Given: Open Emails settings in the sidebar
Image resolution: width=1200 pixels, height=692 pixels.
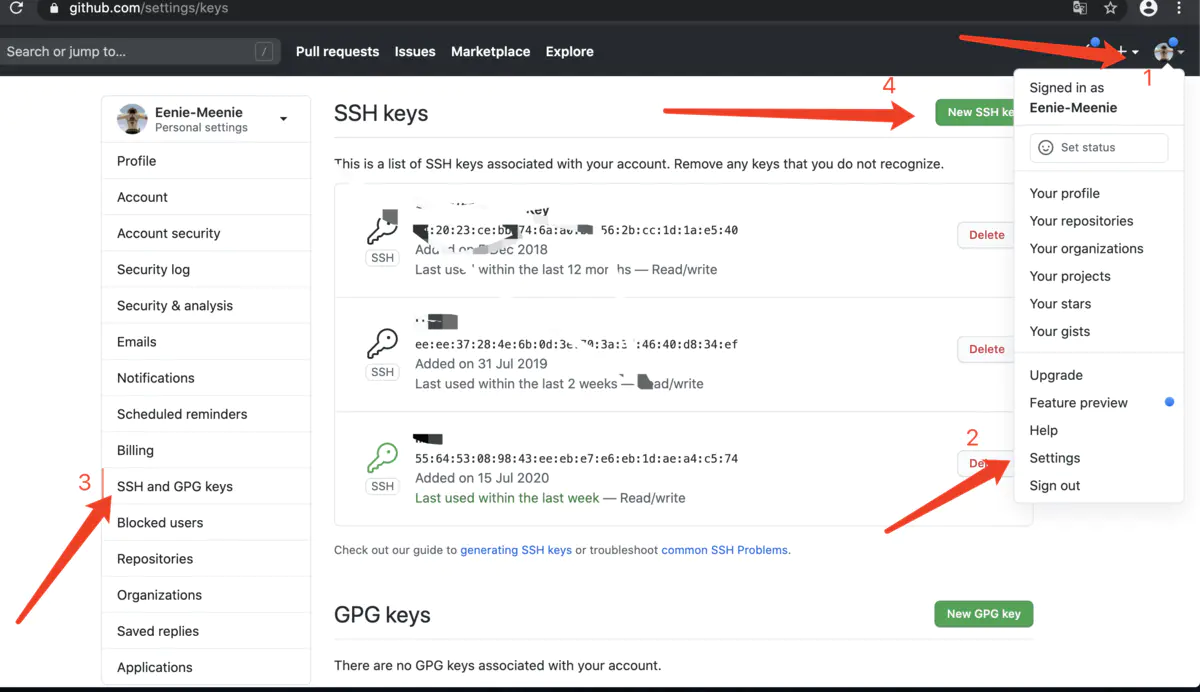Looking at the screenshot, I should coord(206,341).
